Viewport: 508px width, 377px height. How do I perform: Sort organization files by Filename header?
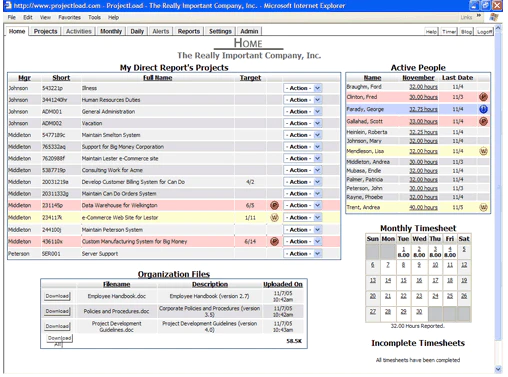point(116,284)
